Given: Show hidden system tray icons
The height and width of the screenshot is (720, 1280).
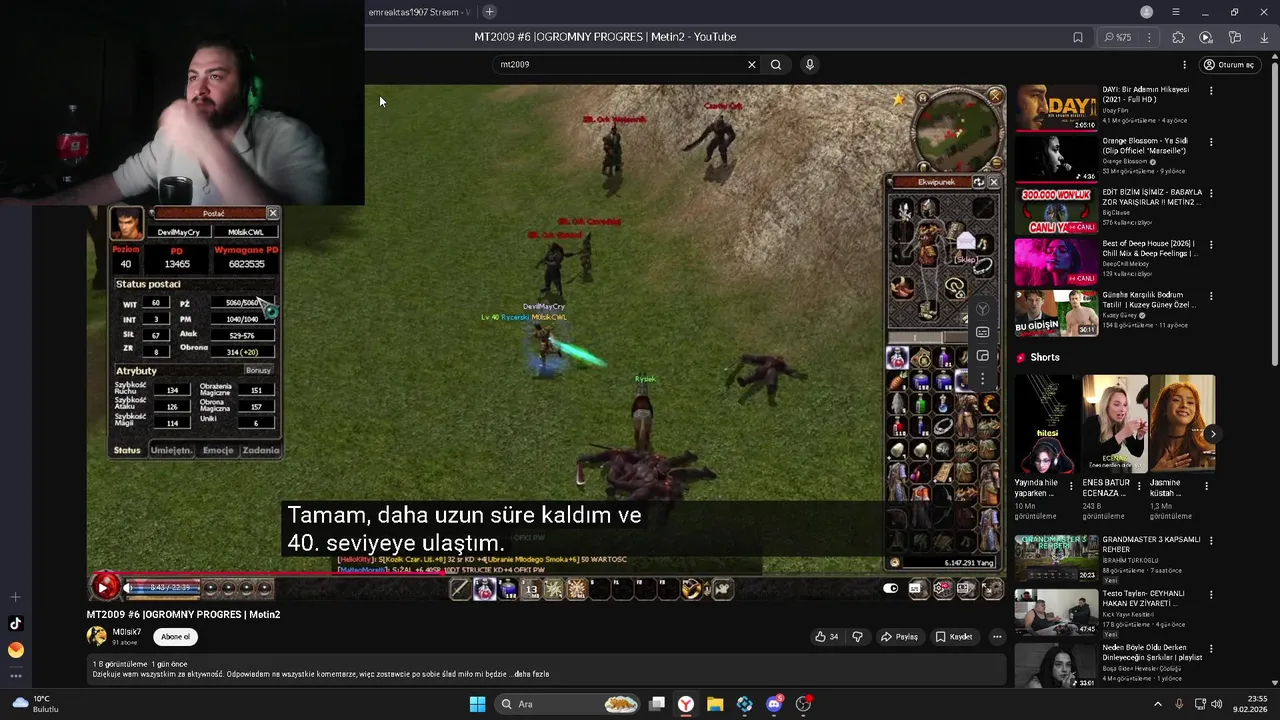Looking at the screenshot, I should (x=1158, y=704).
